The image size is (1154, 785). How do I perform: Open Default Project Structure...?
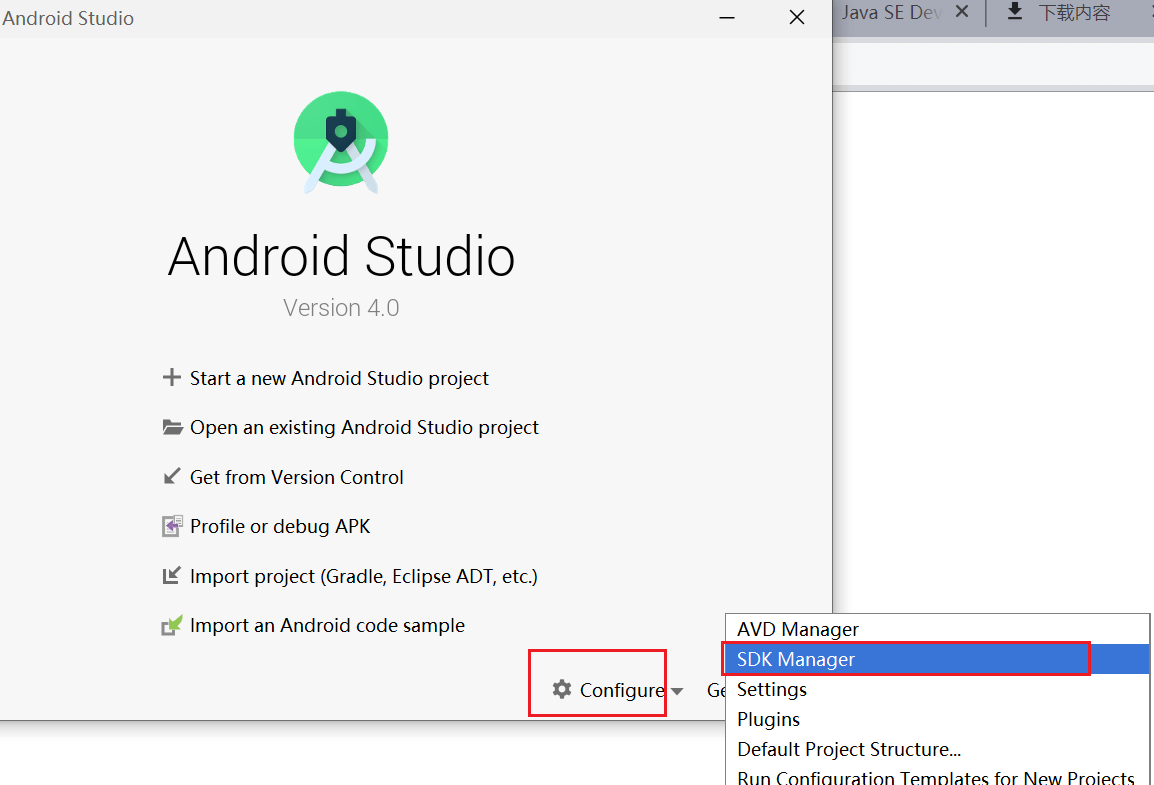click(937, 749)
